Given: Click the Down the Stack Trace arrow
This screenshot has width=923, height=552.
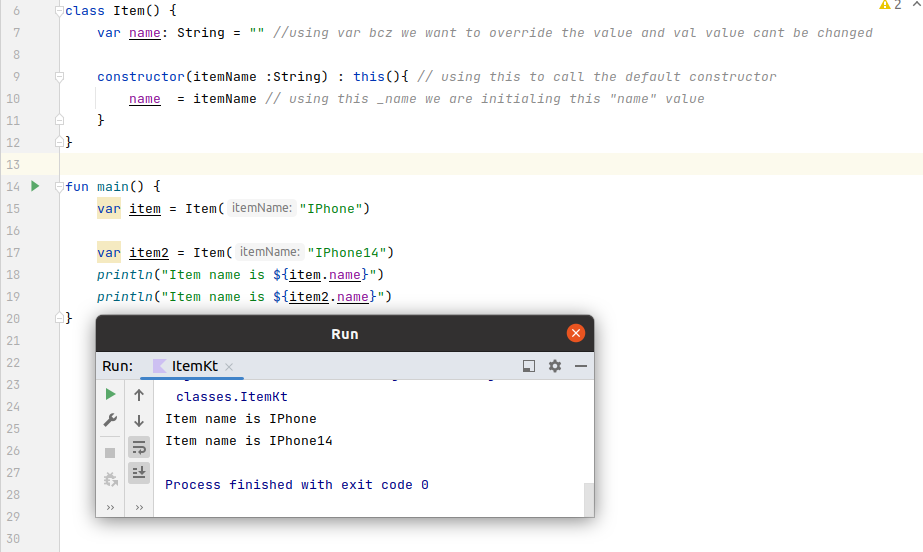Looking at the screenshot, I should coord(139,421).
